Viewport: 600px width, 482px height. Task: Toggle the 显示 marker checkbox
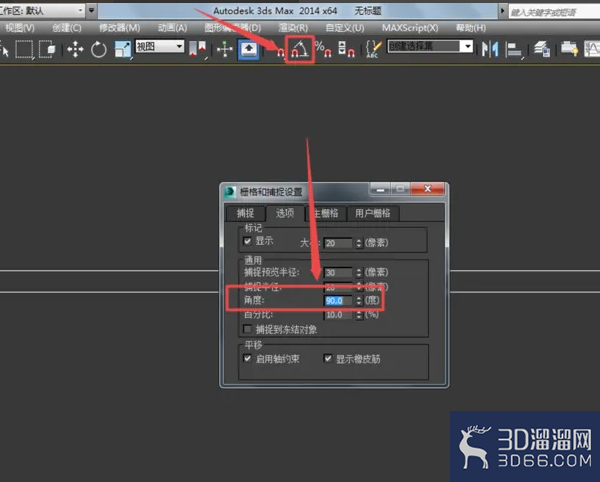(x=247, y=241)
